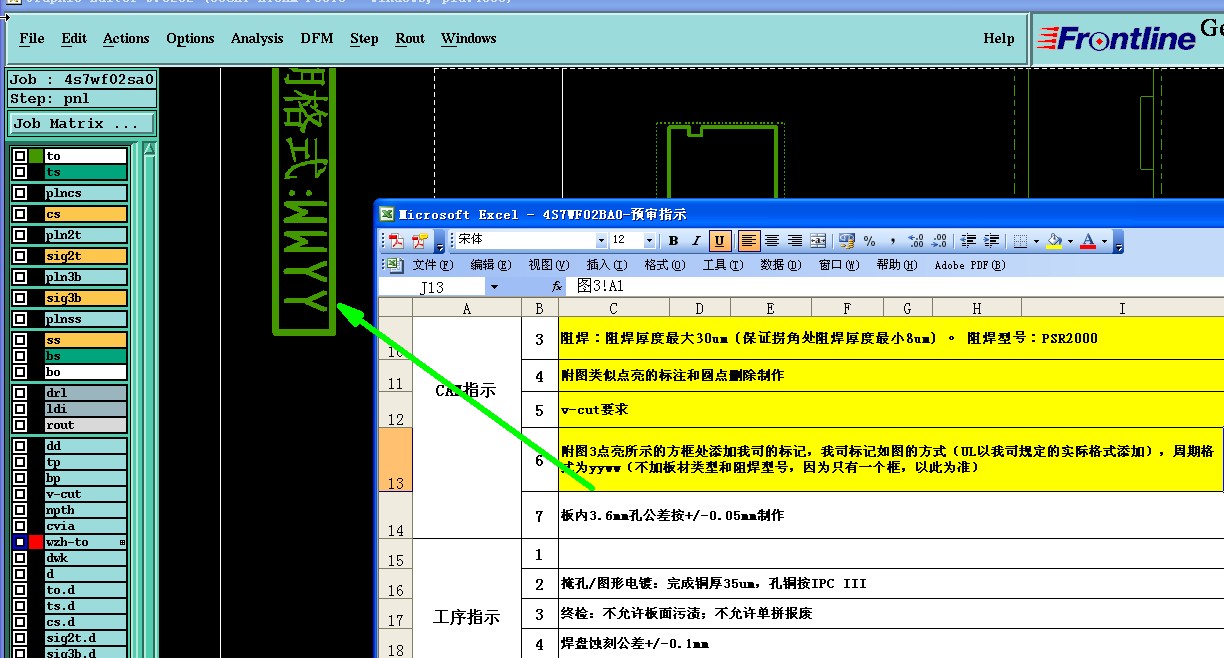Click the Fill Color bucket icon
Screen dimensions: 1224x658
pyautogui.click(x=1054, y=241)
